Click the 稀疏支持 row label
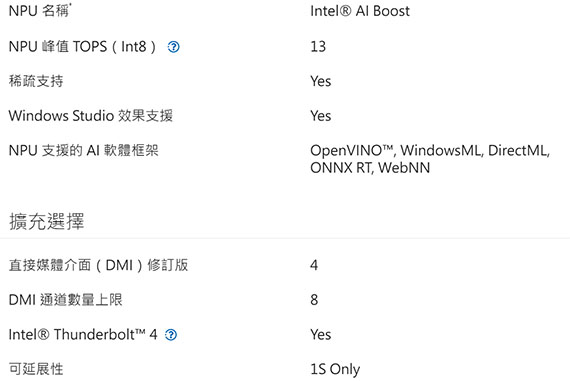 [36, 81]
